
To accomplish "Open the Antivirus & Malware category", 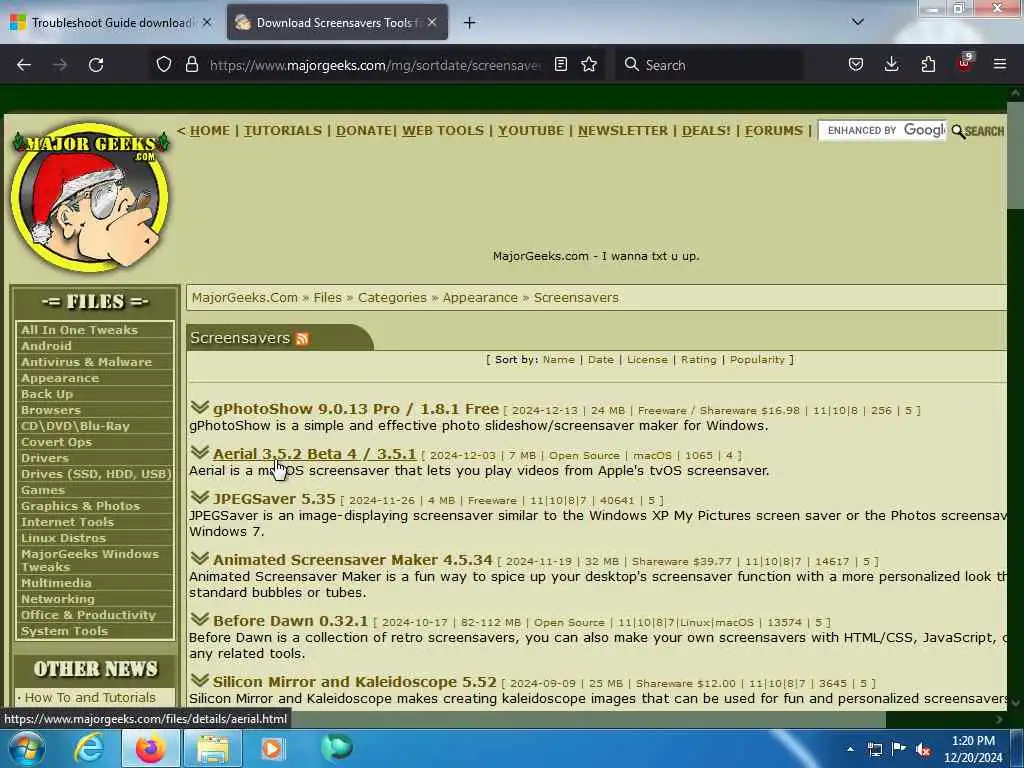I will pyautogui.click(x=86, y=362).
